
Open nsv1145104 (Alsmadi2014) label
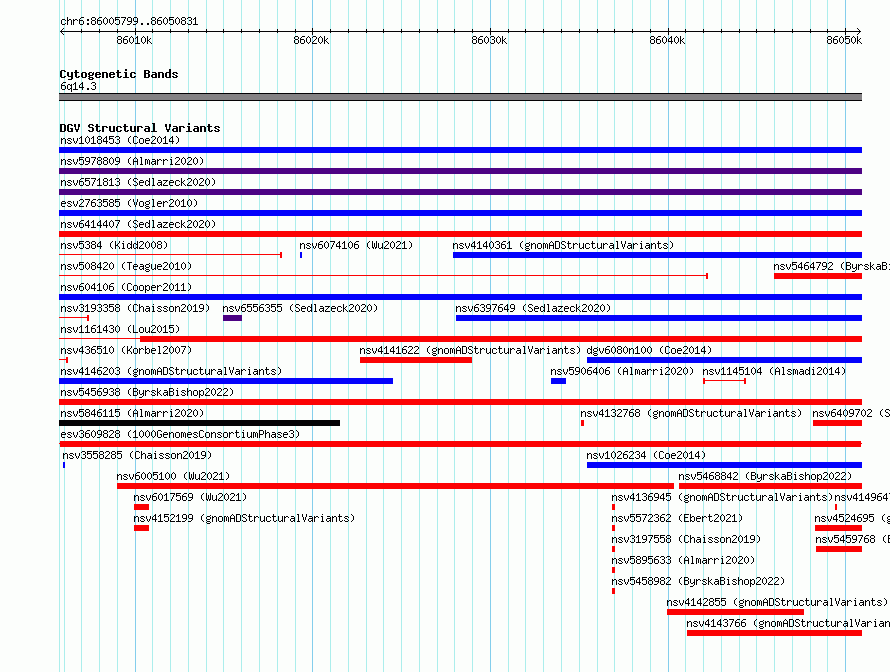[774, 371]
